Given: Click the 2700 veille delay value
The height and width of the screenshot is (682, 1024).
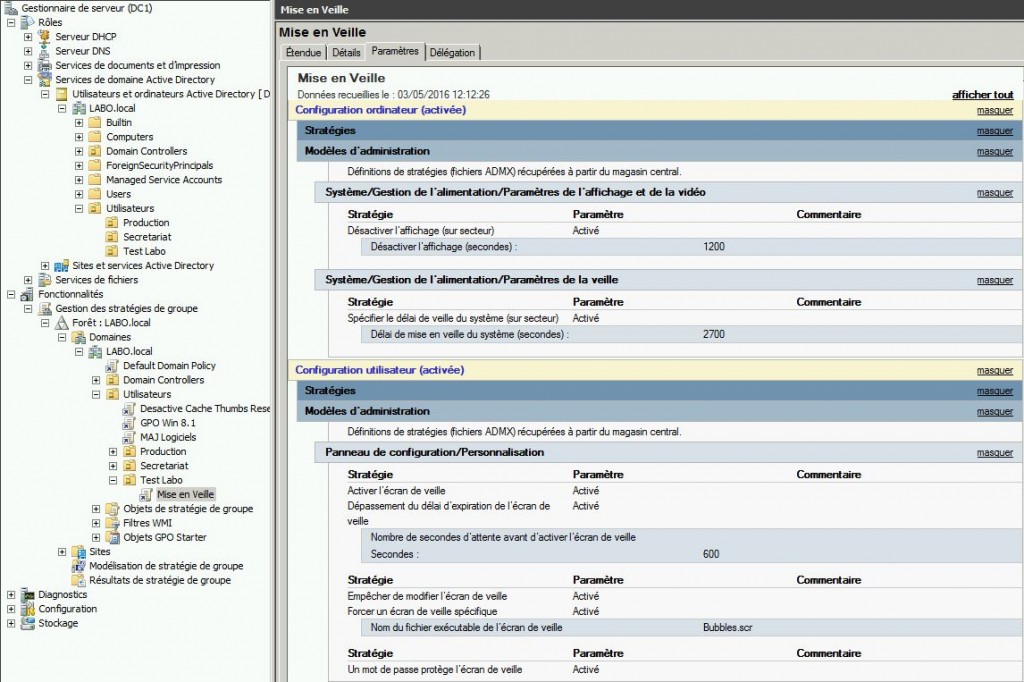Looking at the screenshot, I should (714, 334).
